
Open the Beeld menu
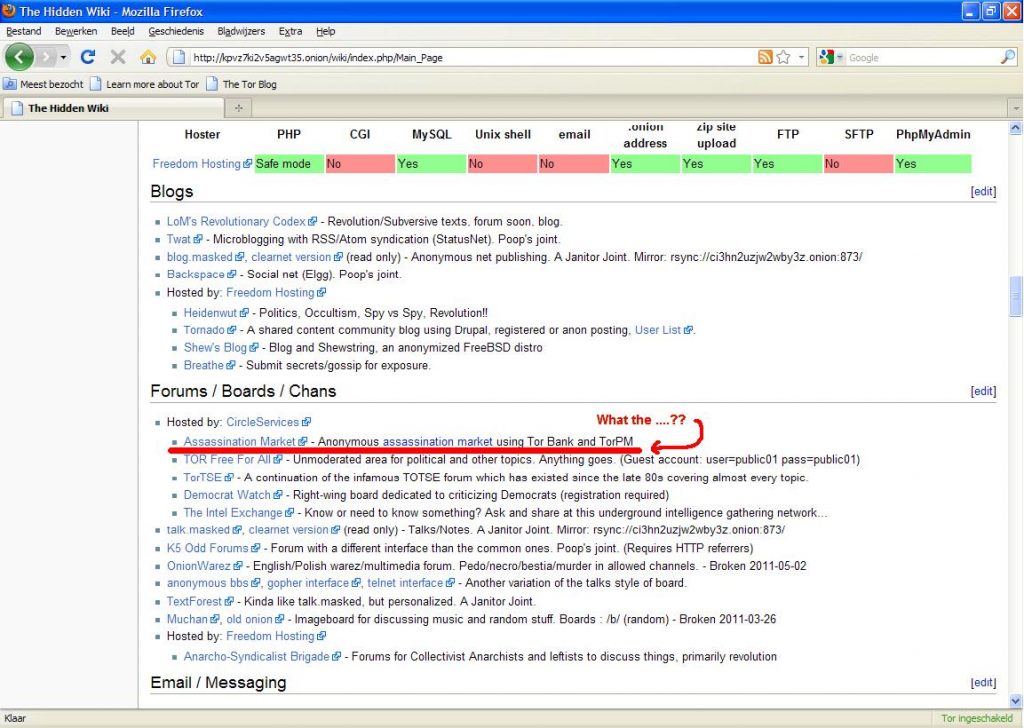coord(122,31)
